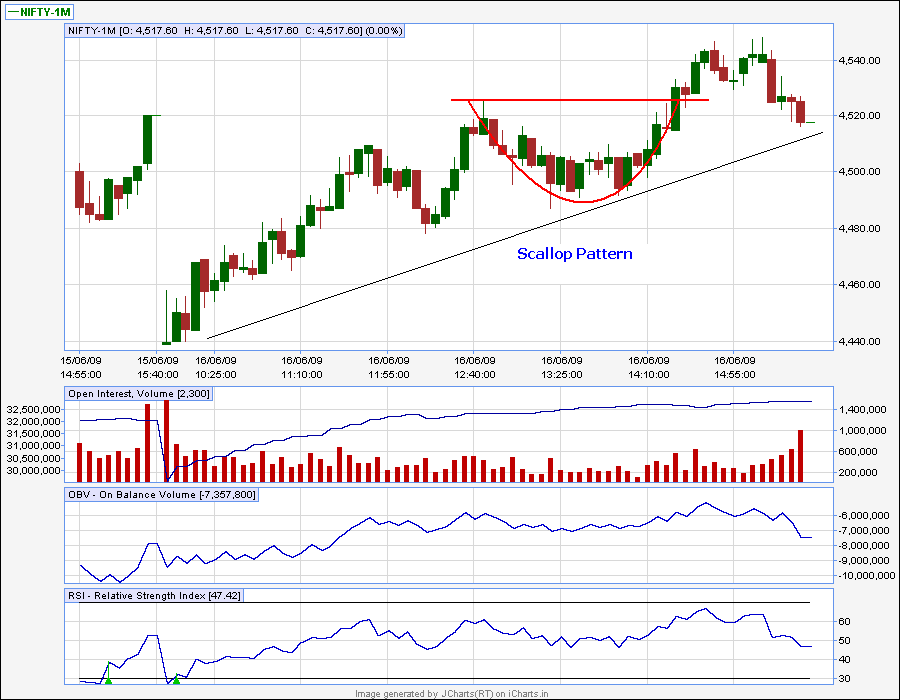Select the black ascending trendline
The height and width of the screenshot is (700, 900).
click(x=515, y=236)
